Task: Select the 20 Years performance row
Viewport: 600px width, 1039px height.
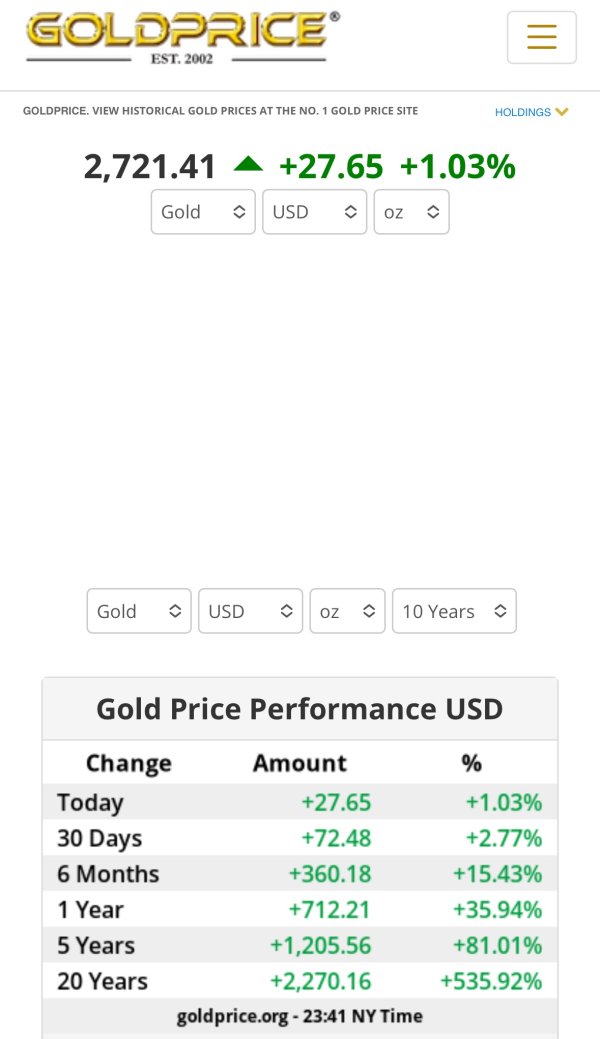Action: click(300, 981)
